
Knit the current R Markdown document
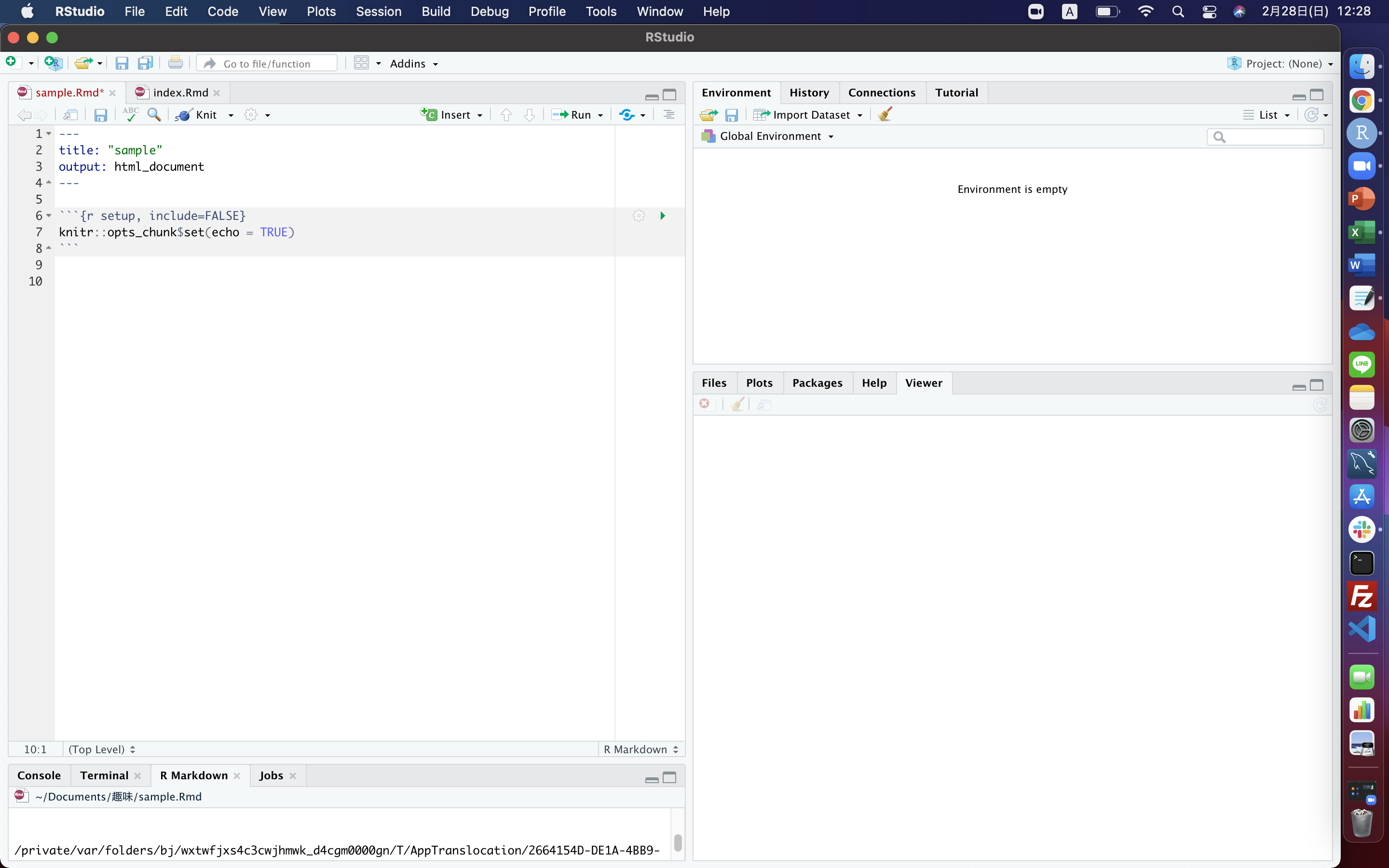pos(196,115)
